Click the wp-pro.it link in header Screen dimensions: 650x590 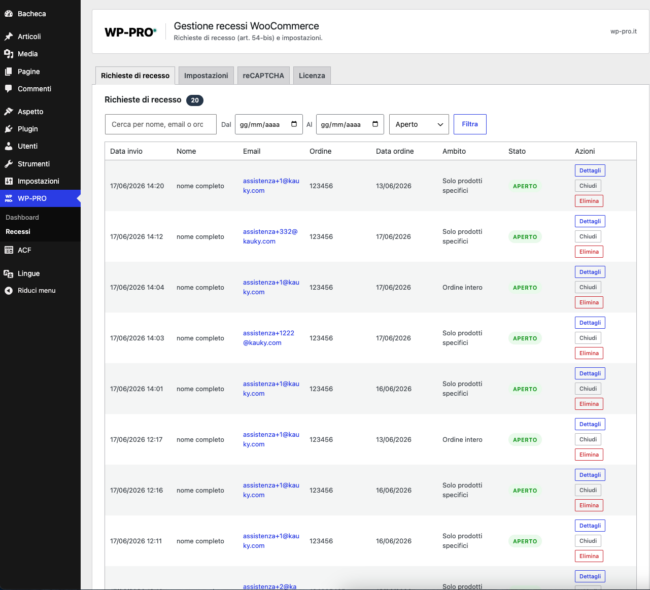pyautogui.click(x=623, y=32)
